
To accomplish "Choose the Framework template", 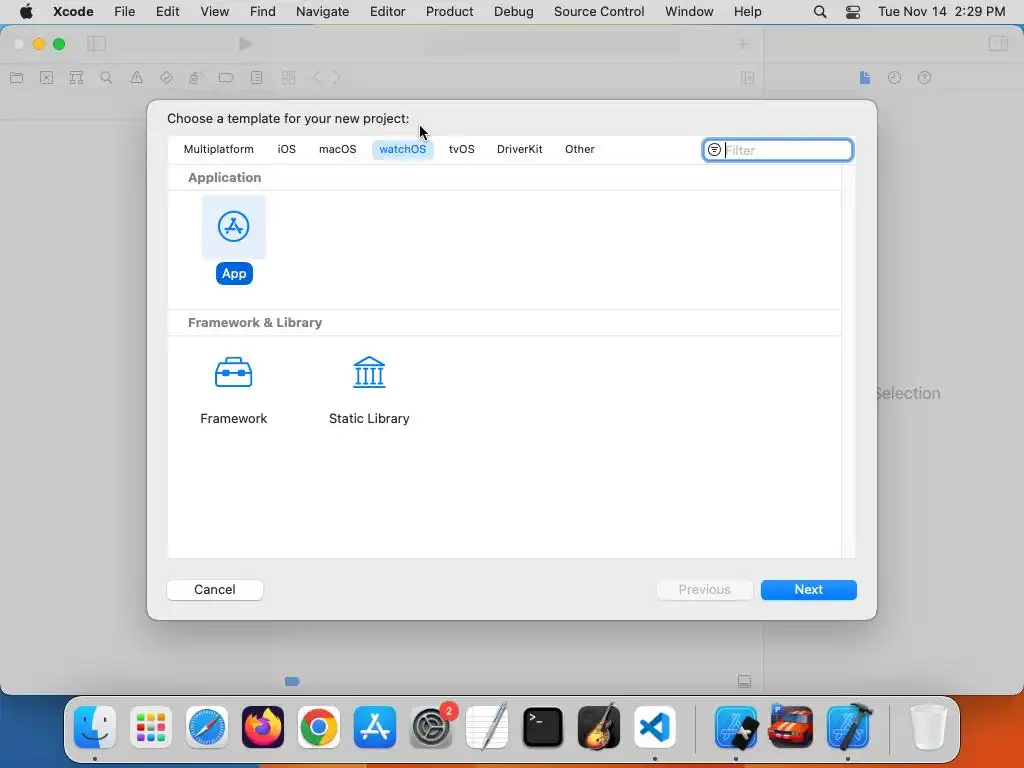I will point(233,391).
